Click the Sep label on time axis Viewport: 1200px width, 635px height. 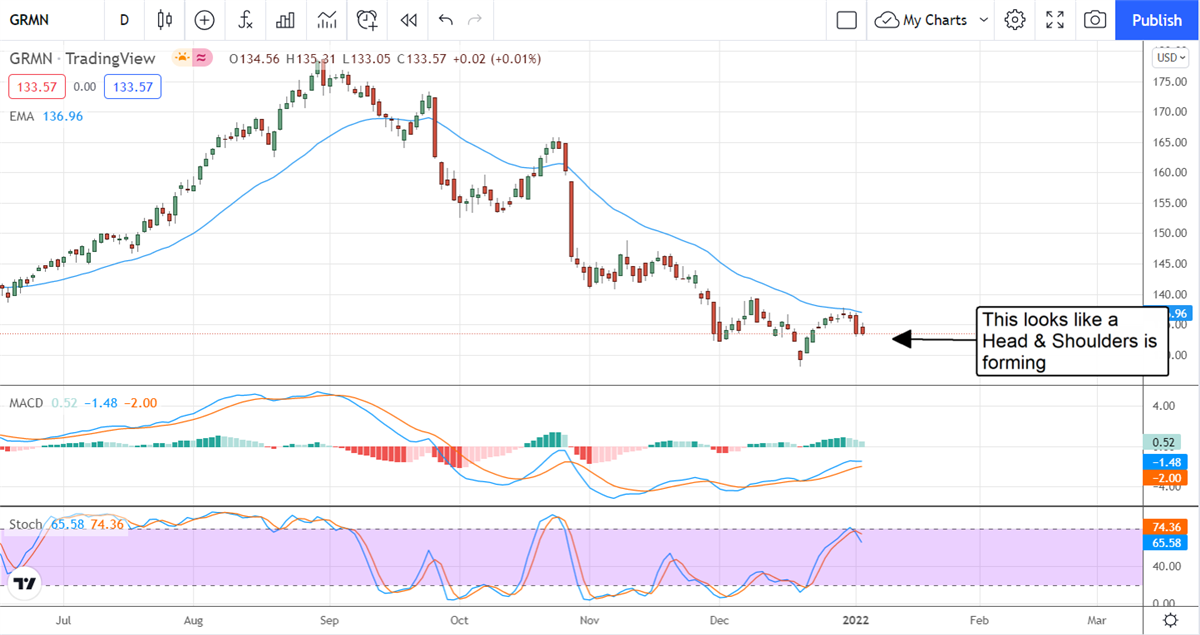(330, 620)
